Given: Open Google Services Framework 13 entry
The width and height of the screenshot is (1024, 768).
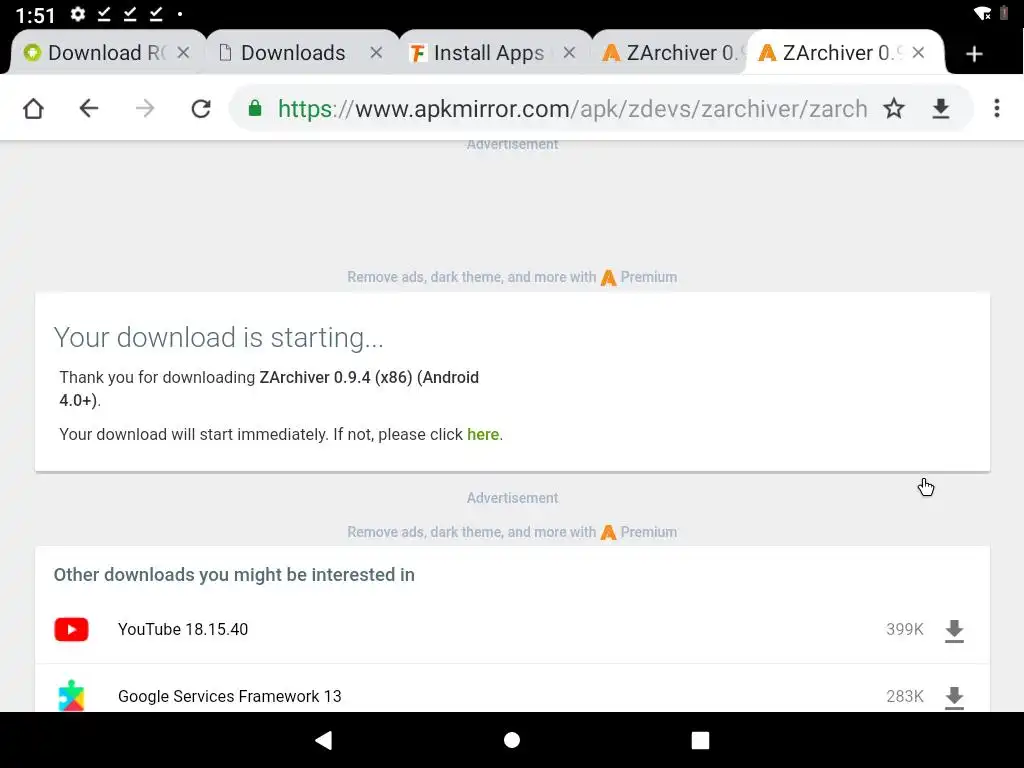Looking at the screenshot, I should (512, 689).
